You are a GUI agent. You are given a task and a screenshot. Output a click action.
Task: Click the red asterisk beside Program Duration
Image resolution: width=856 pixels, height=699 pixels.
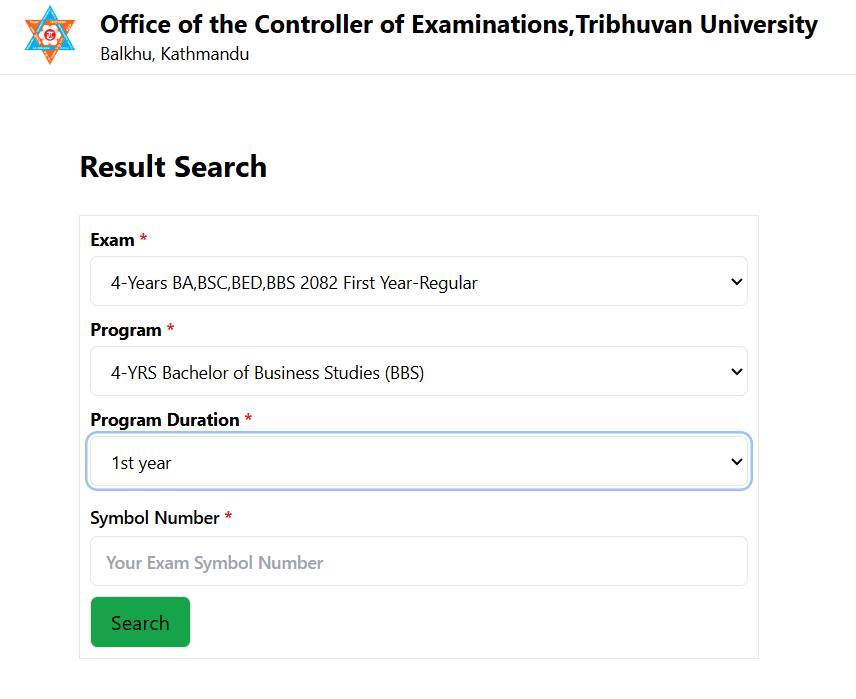(246, 419)
